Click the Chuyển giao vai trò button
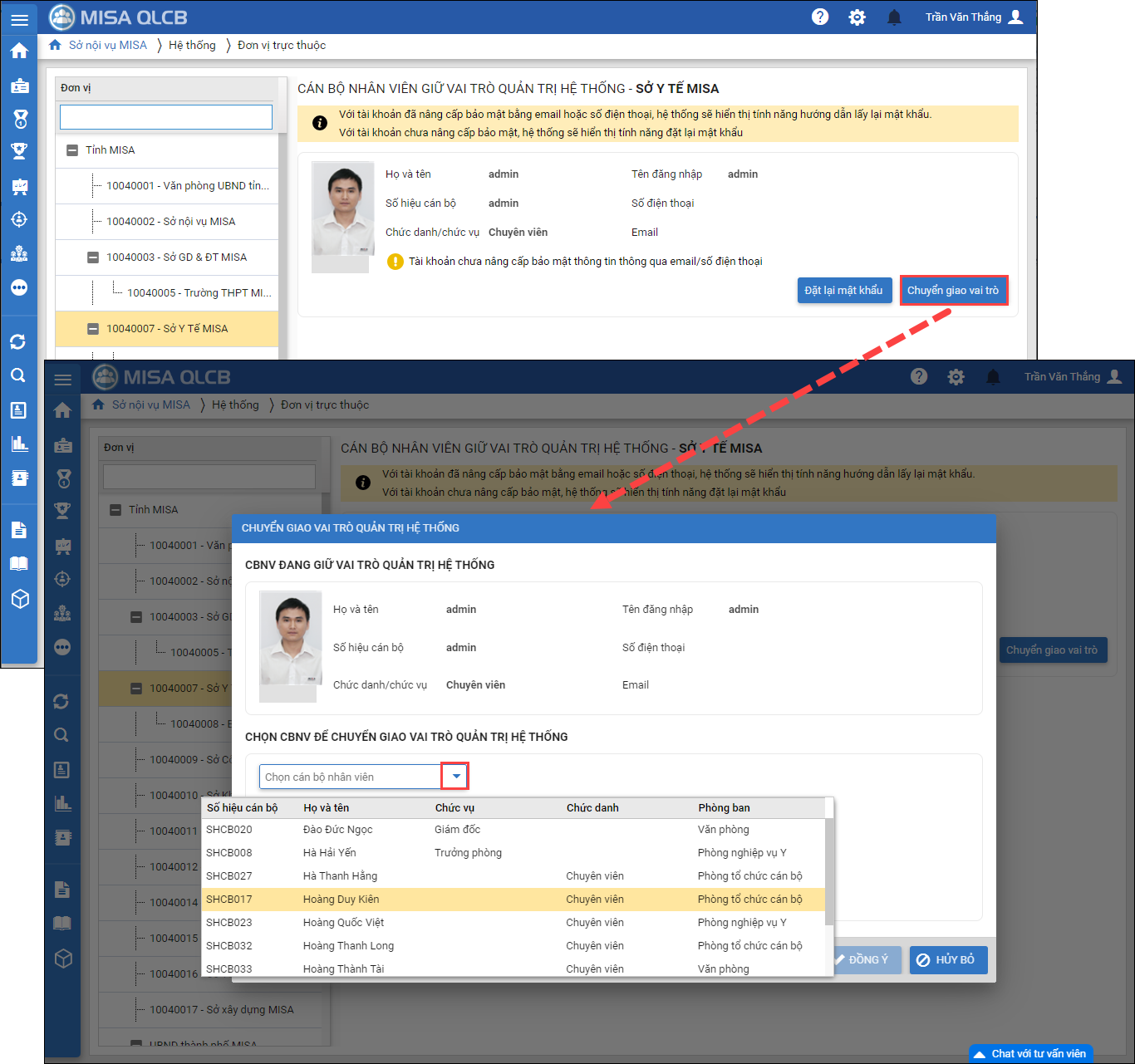 click(953, 291)
